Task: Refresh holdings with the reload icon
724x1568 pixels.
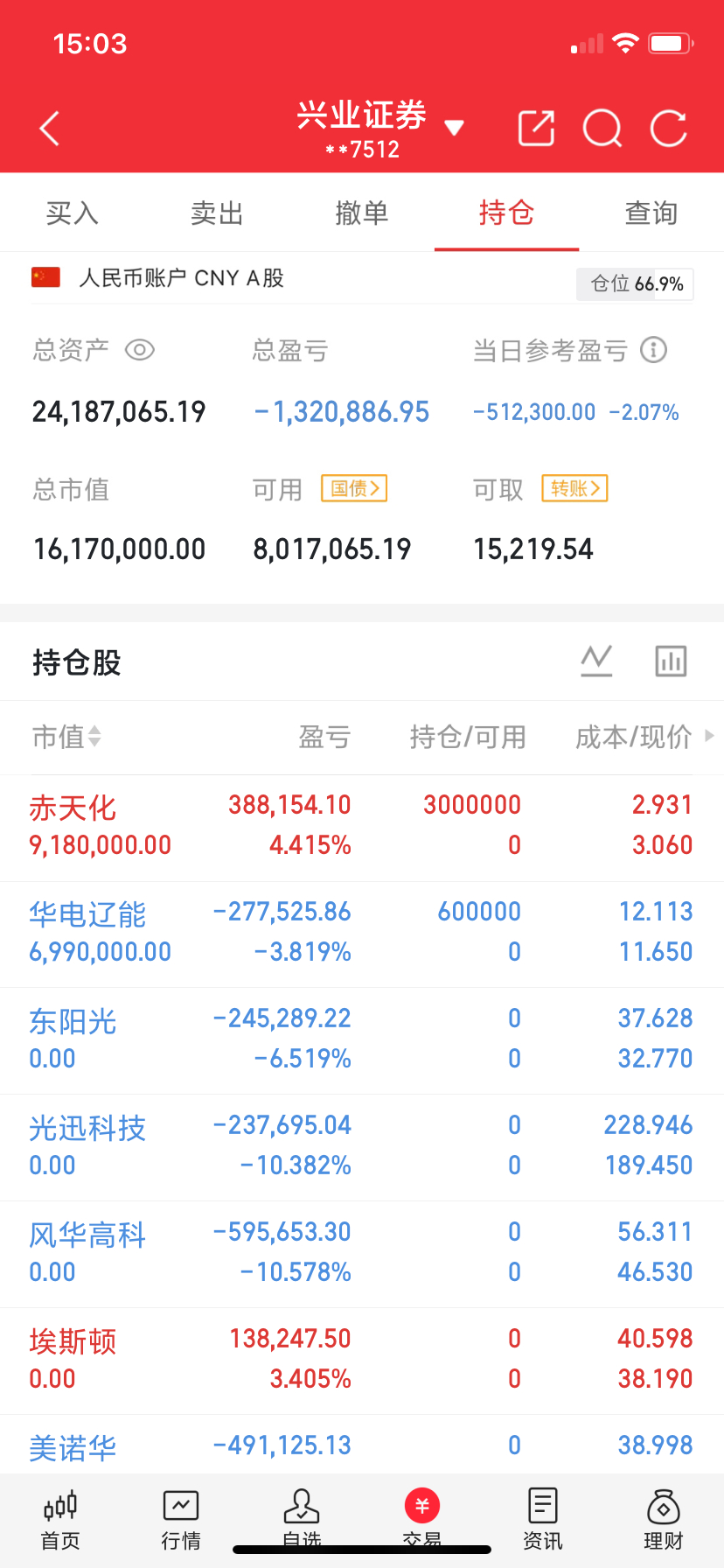Action: point(669,129)
